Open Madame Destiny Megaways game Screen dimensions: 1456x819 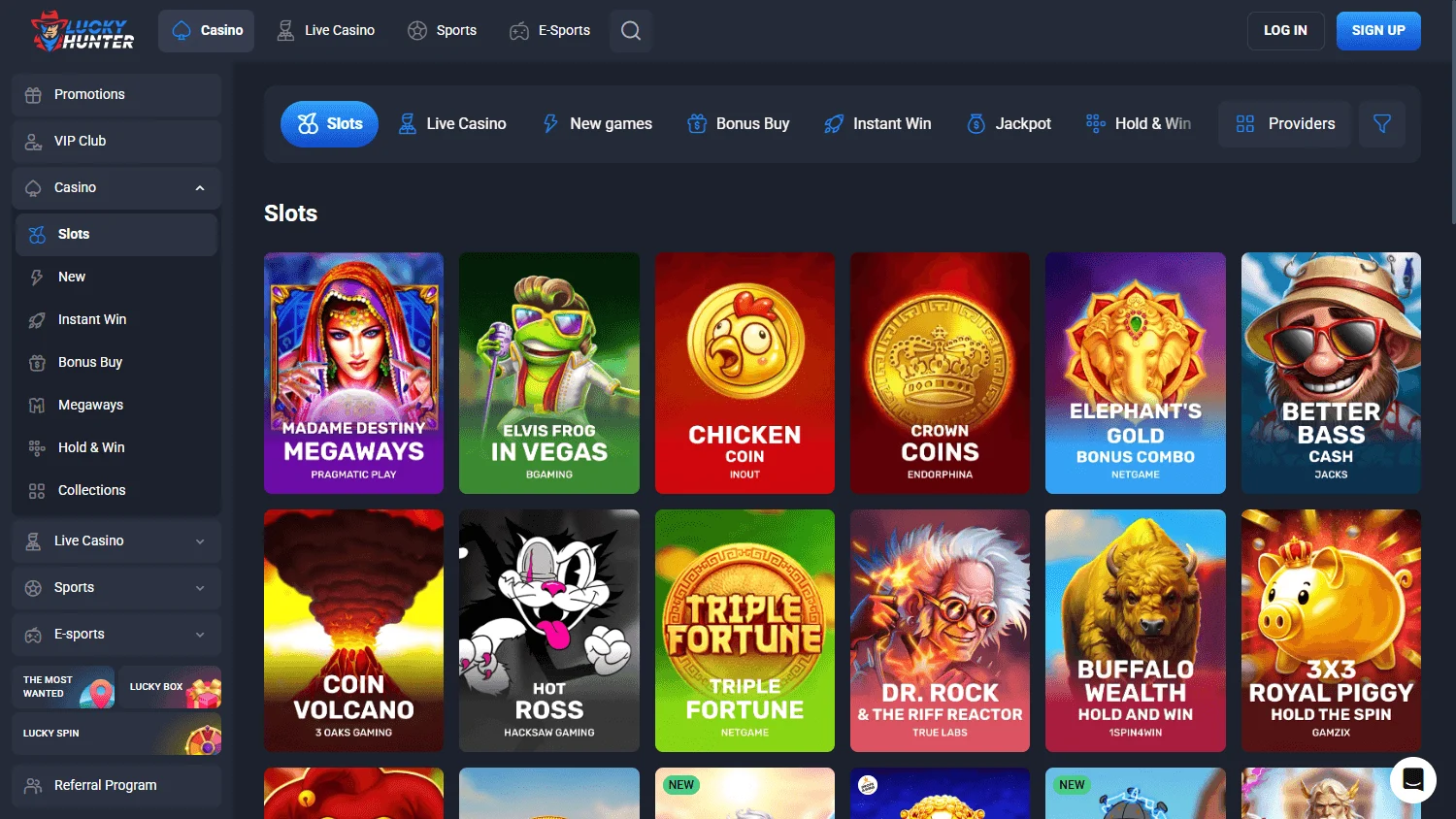coord(354,374)
